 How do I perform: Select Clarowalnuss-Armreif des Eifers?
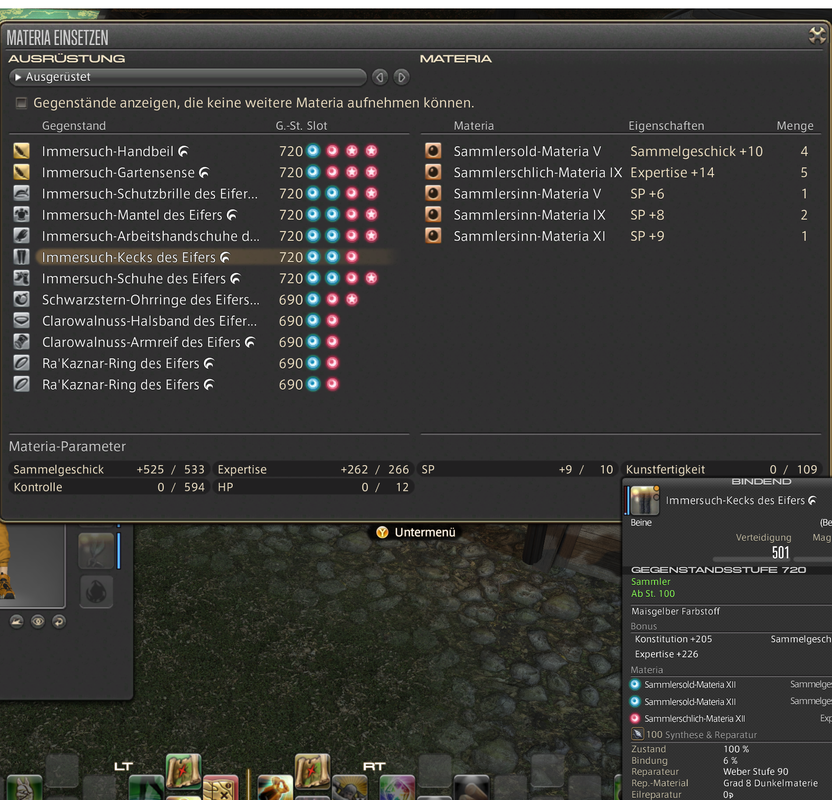[x=210, y=342]
